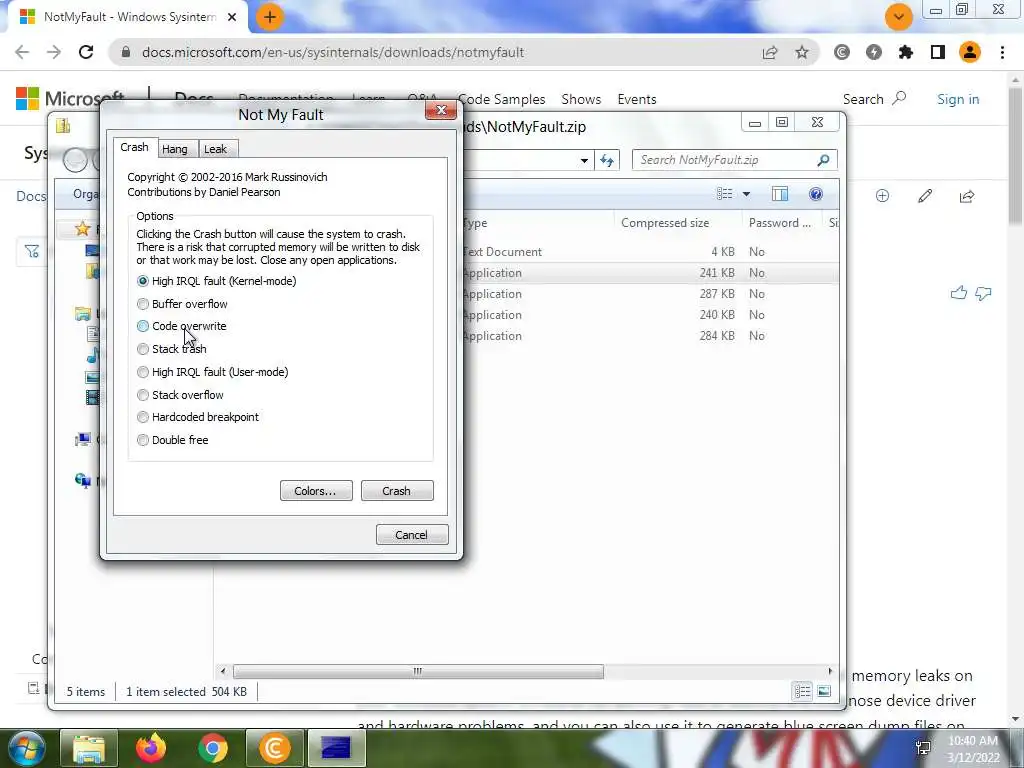Open the Explorer address bar dropdown arrow
Screen dimensions: 1024x768
point(584,160)
